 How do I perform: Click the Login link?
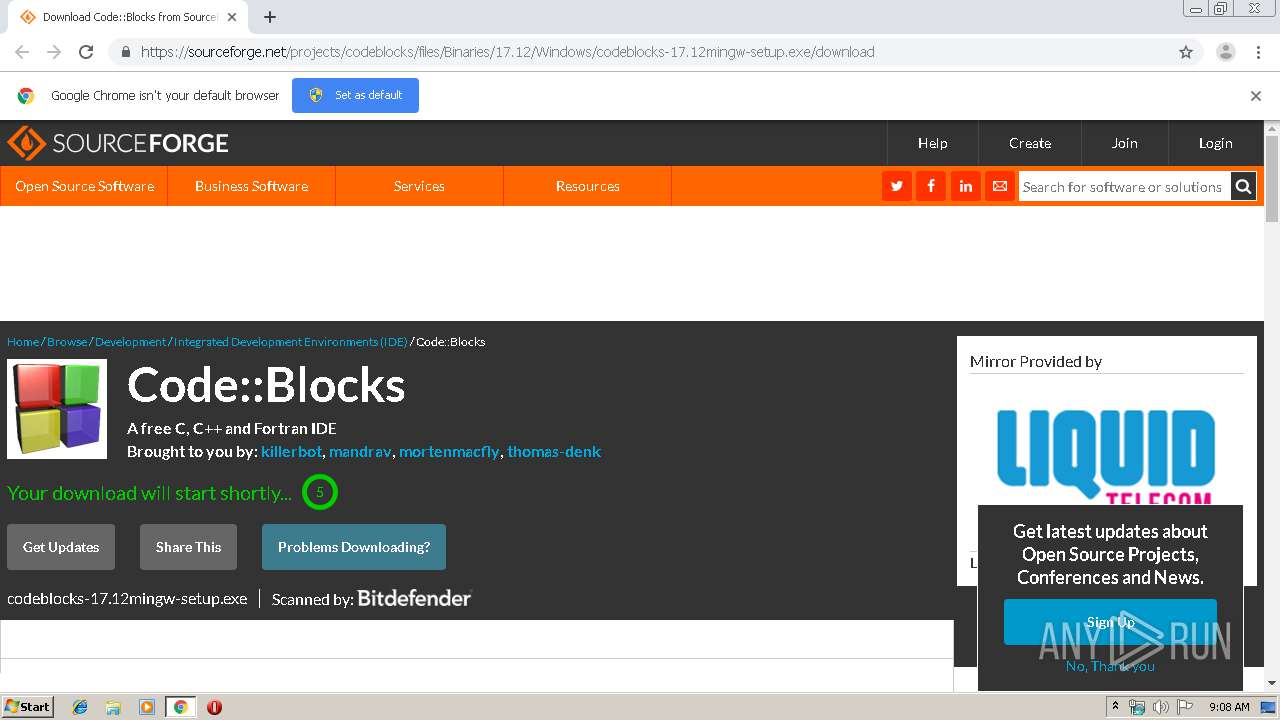[x=1216, y=143]
